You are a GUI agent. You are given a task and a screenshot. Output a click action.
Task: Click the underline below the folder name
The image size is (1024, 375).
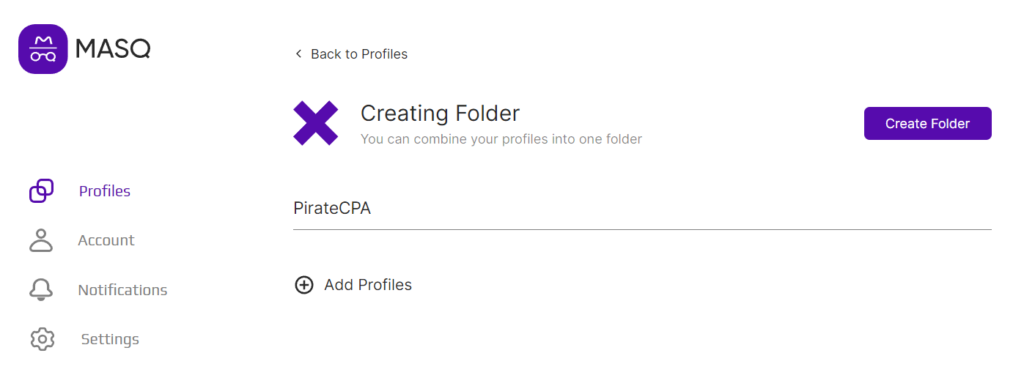(642, 229)
